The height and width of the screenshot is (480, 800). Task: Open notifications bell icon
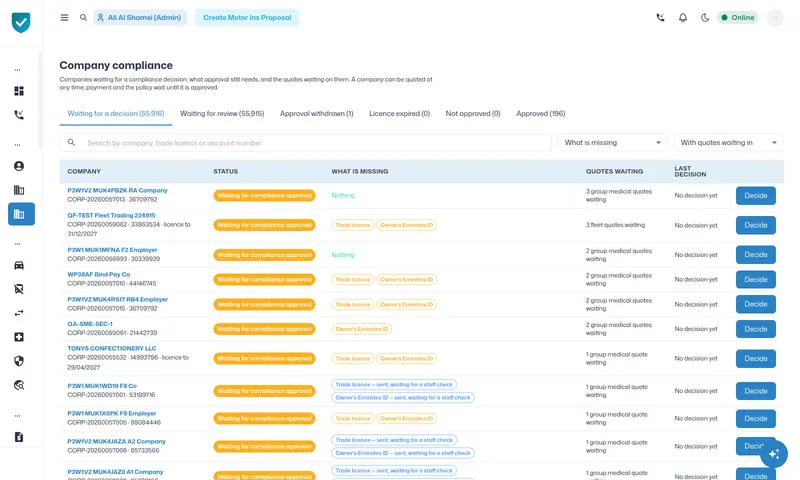tap(683, 17)
